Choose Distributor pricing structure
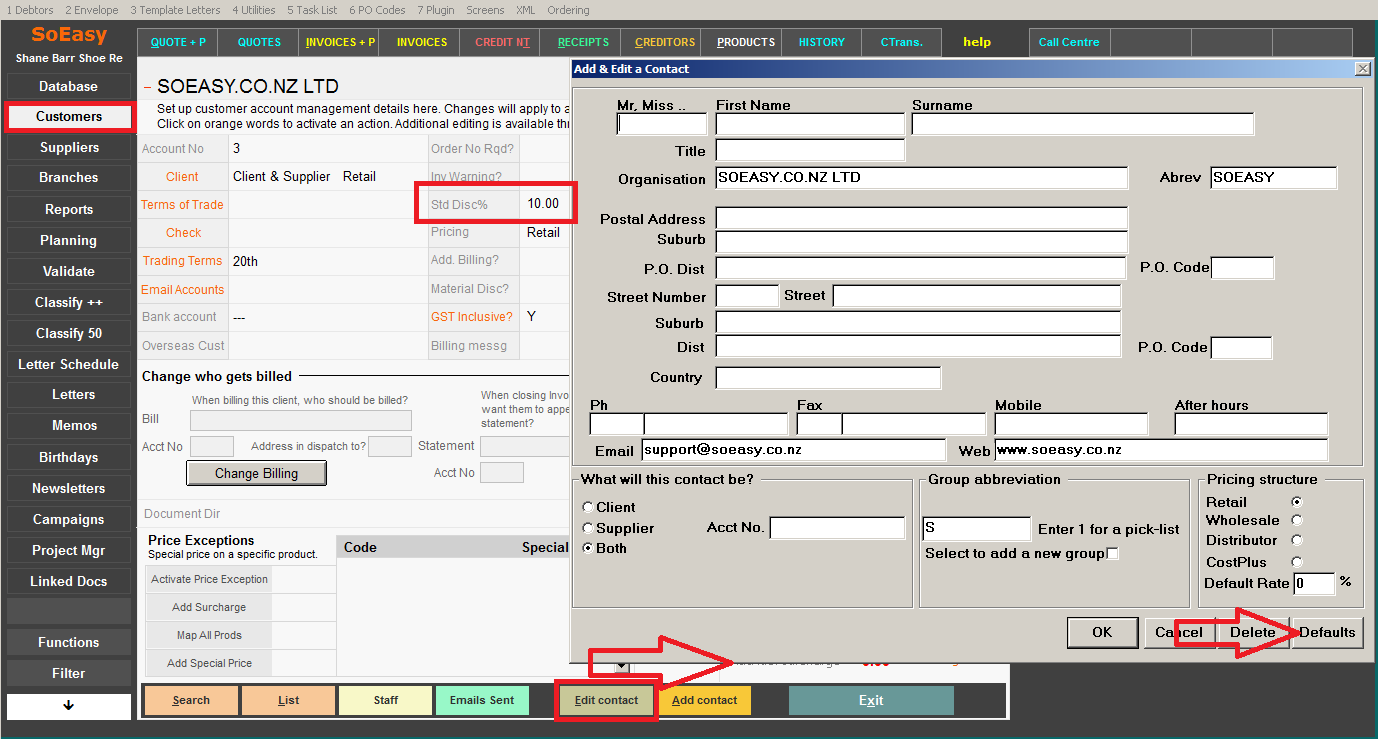1378x739 pixels. (x=1297, y=540)
